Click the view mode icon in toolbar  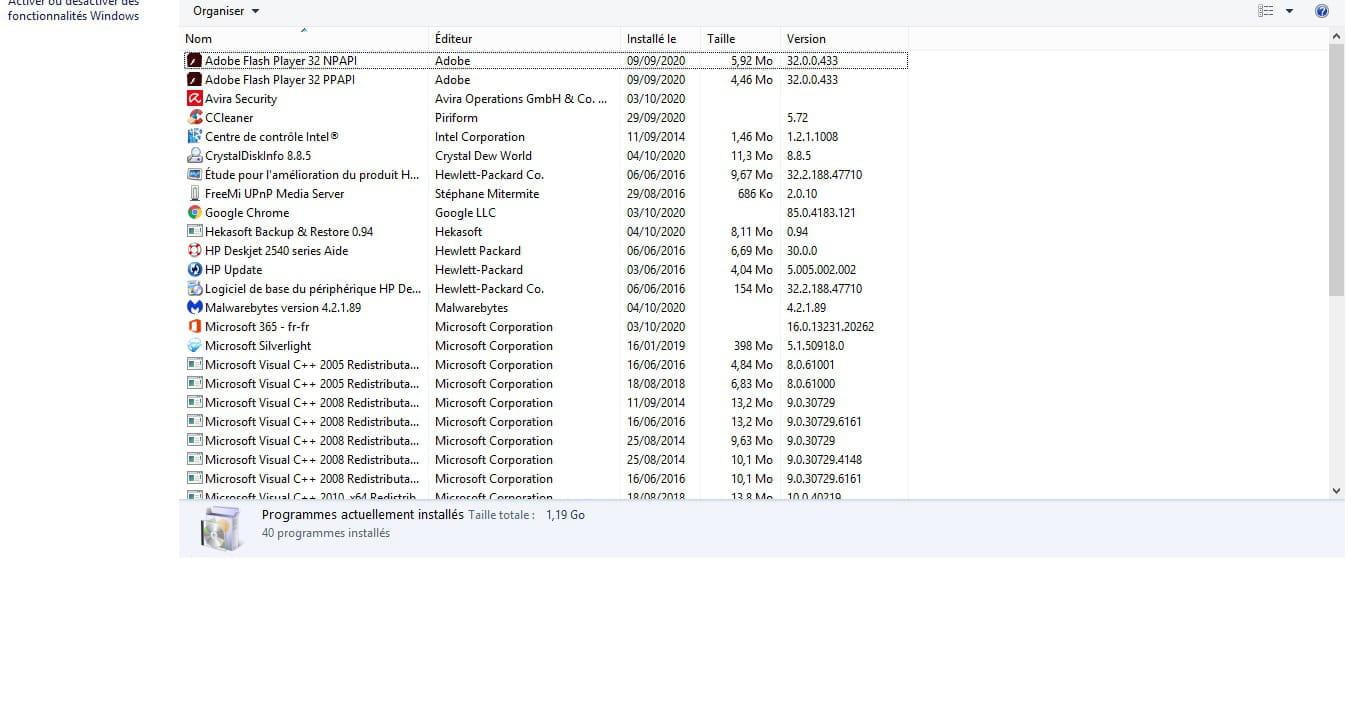1266,11
